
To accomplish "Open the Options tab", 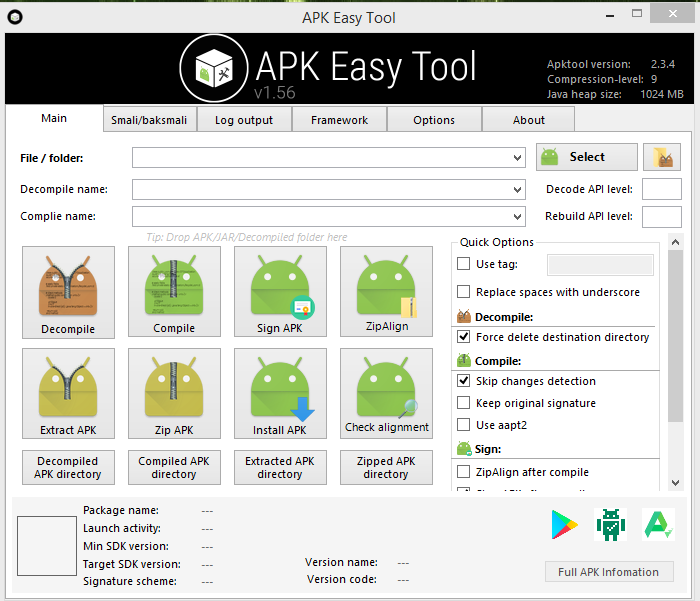I will pyautogui.click(x=434, y=120).
